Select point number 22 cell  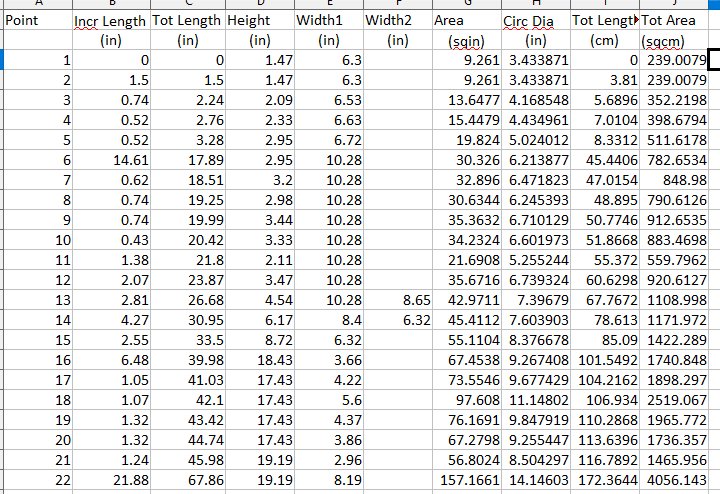point(38,480)
